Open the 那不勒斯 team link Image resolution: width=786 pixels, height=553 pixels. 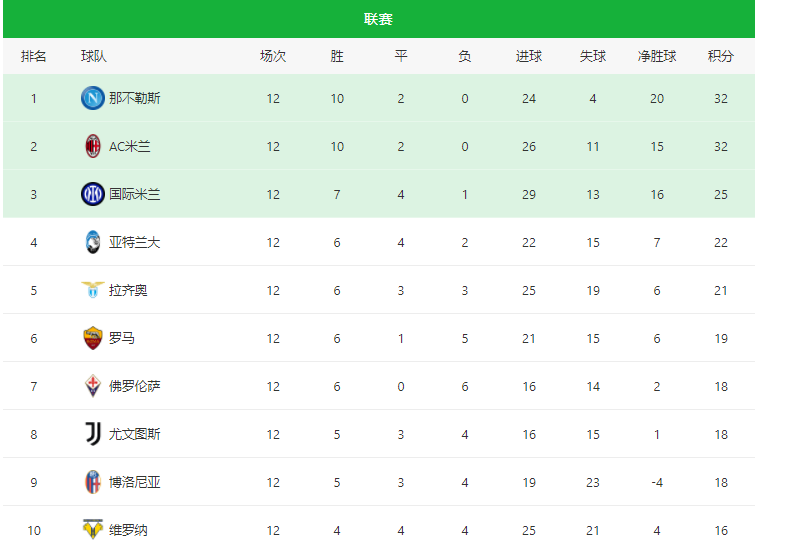(135, 98)
